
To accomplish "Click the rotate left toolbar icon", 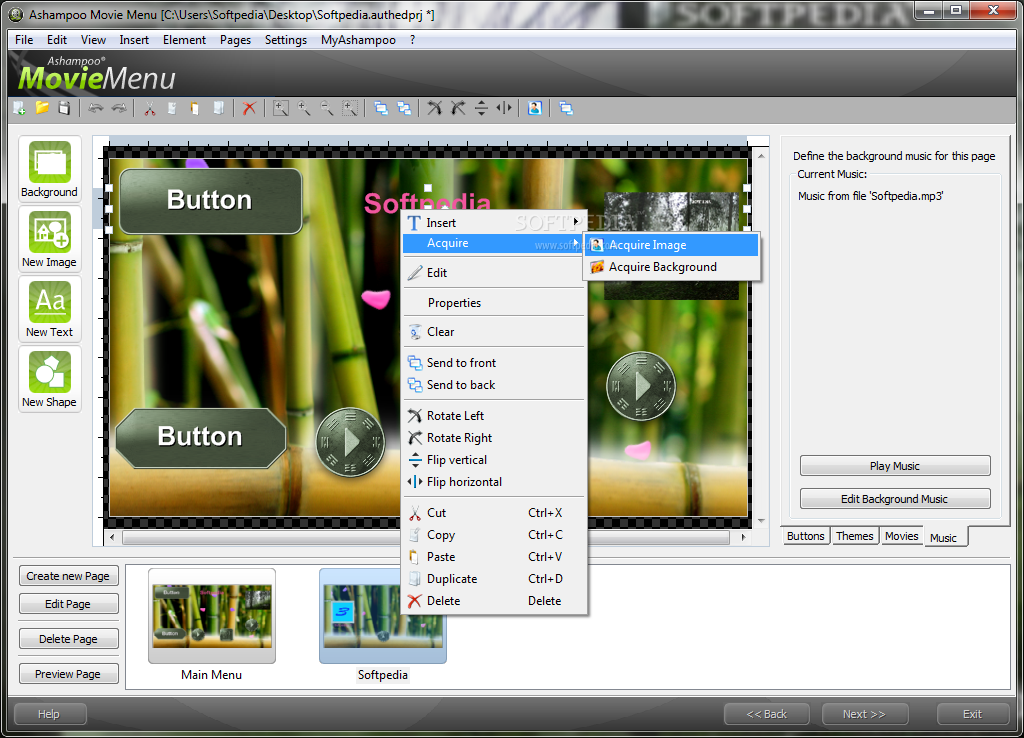I will (x=435, y=108).
